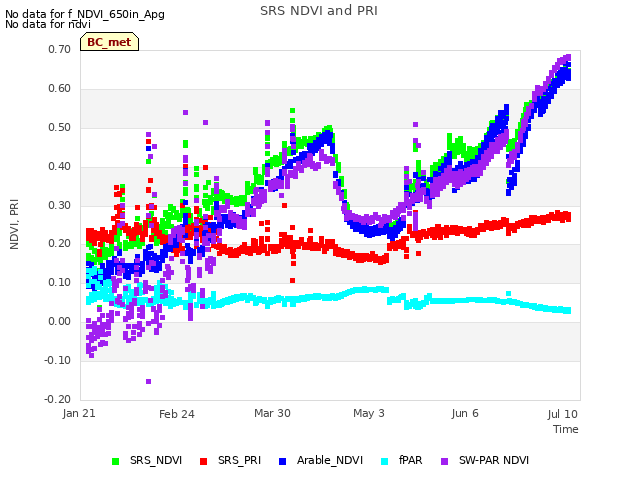640x480 pixels.
Task: Click the 0.10 y-axis tick label
Action: pyautogui.click(x=60, y=282)
